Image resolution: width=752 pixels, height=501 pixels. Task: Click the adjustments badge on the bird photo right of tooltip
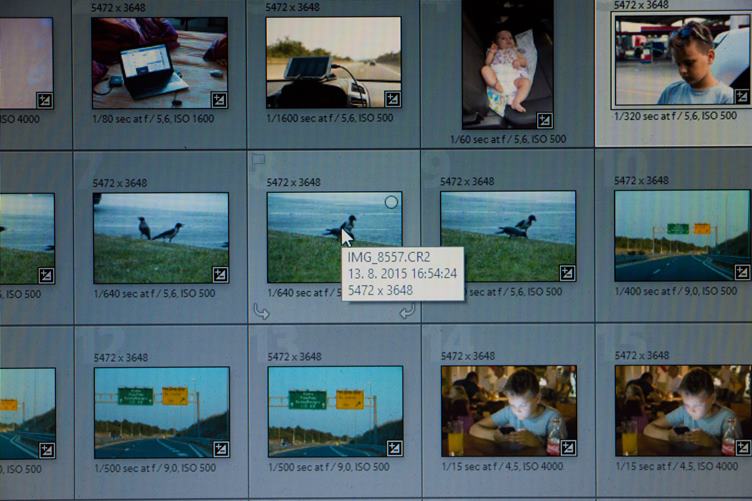click(567, 273)
